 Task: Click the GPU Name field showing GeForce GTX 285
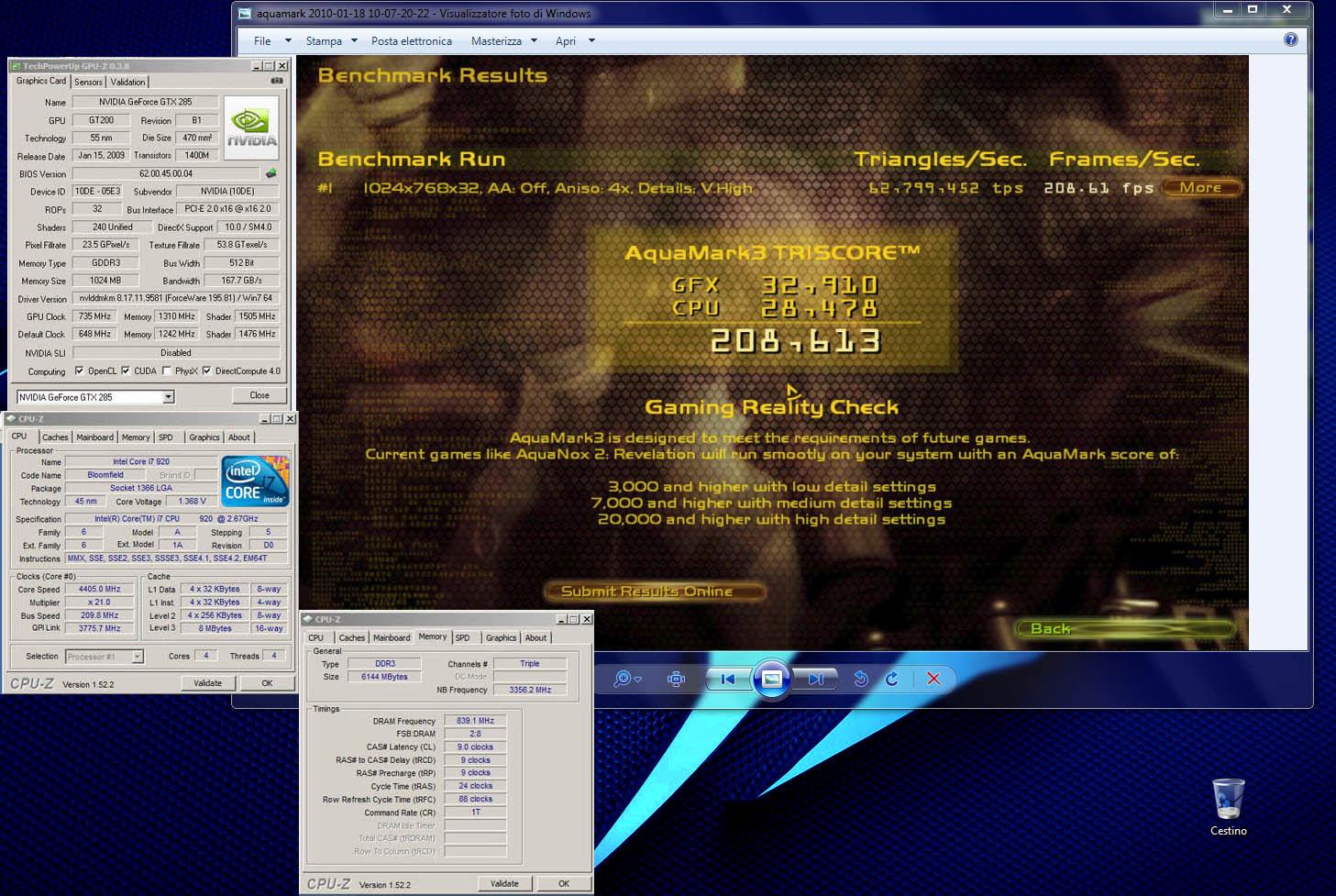click(145, 102)
